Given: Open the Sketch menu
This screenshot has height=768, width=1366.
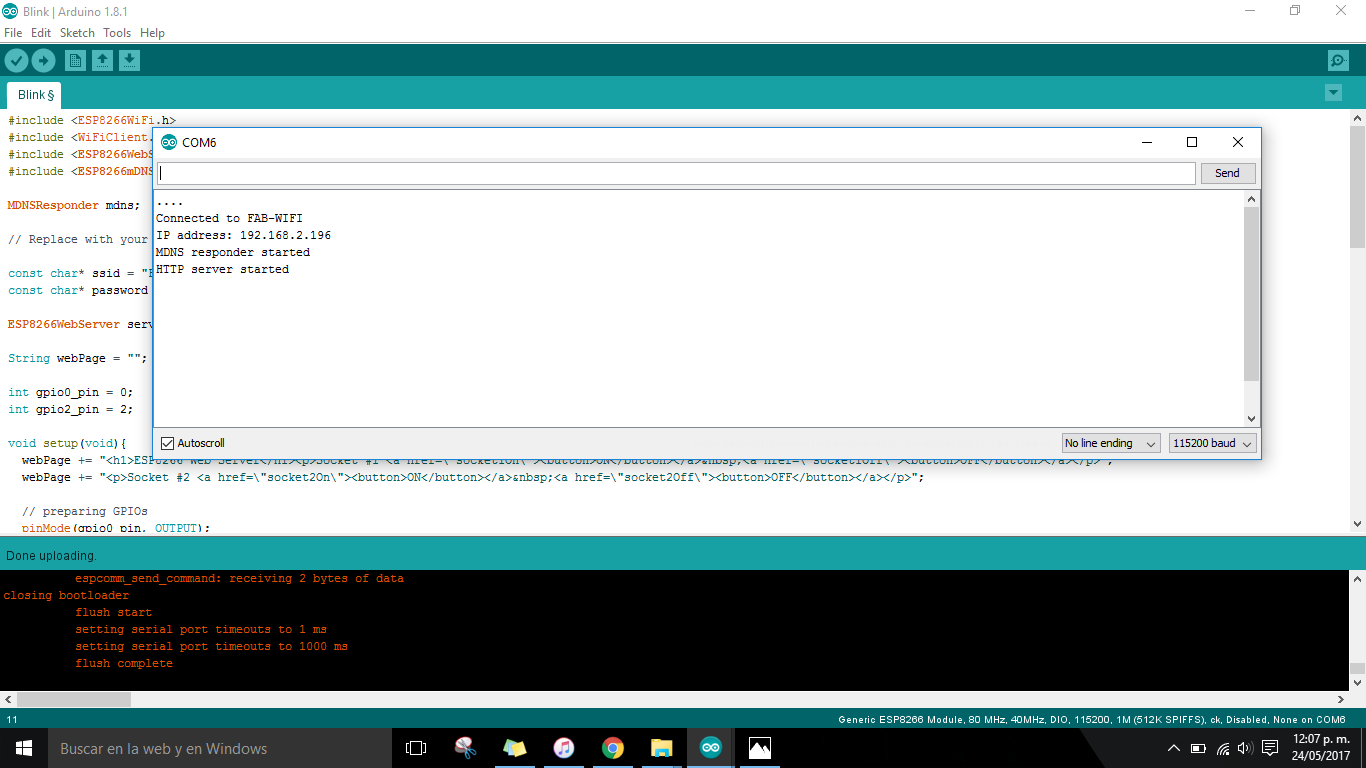Looking at the screenshot, I should (77, 33).
